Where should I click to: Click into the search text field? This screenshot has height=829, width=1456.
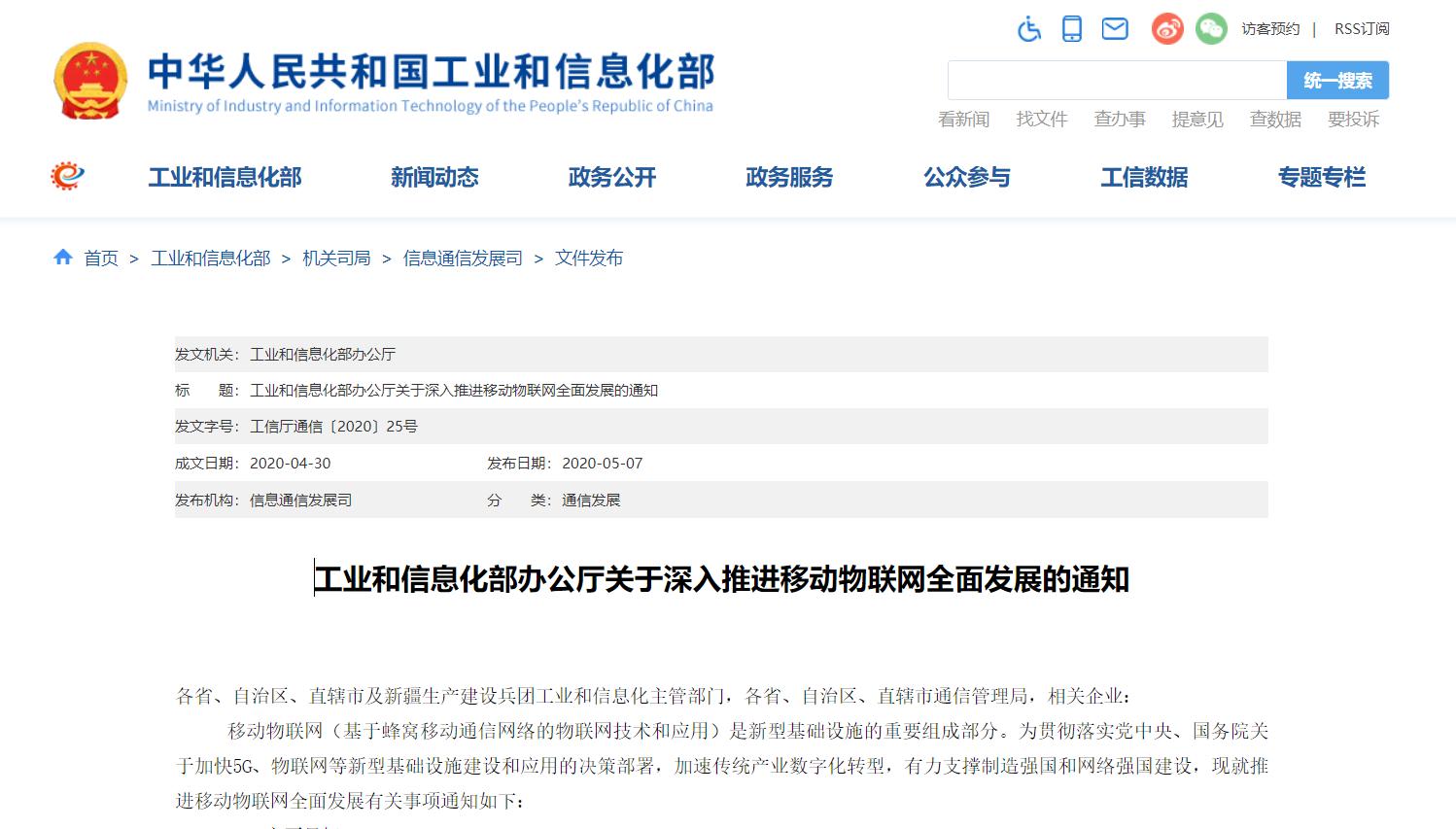[1117, 81]
